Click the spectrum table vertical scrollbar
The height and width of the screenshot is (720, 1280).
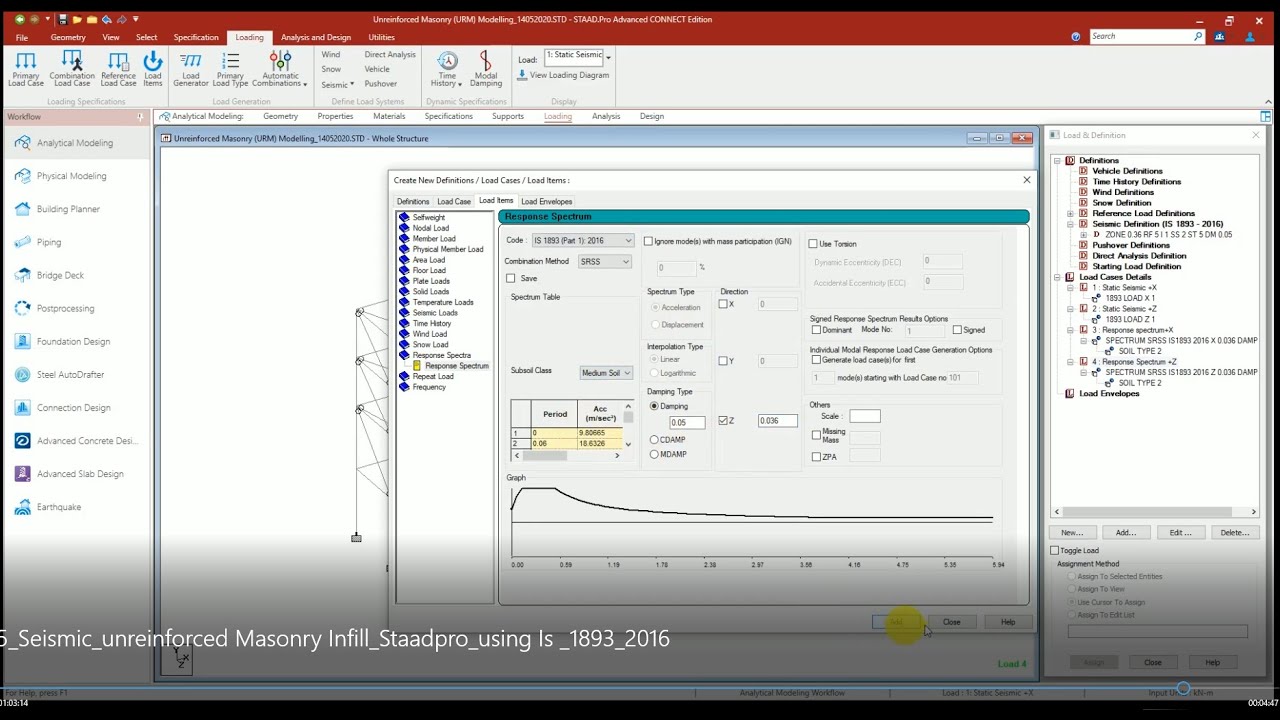(628, 425)
